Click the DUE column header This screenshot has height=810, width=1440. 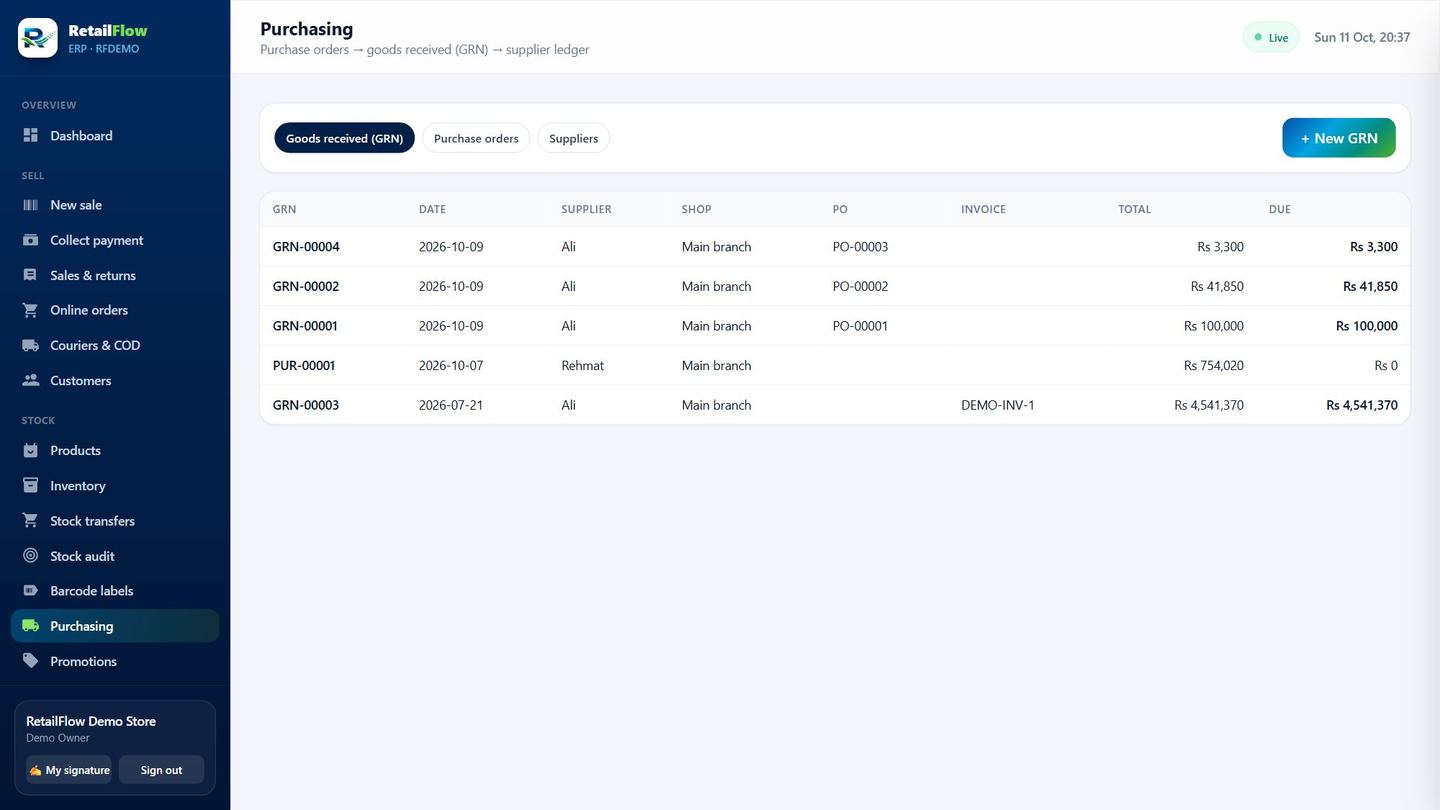[x=1280, y=209]
